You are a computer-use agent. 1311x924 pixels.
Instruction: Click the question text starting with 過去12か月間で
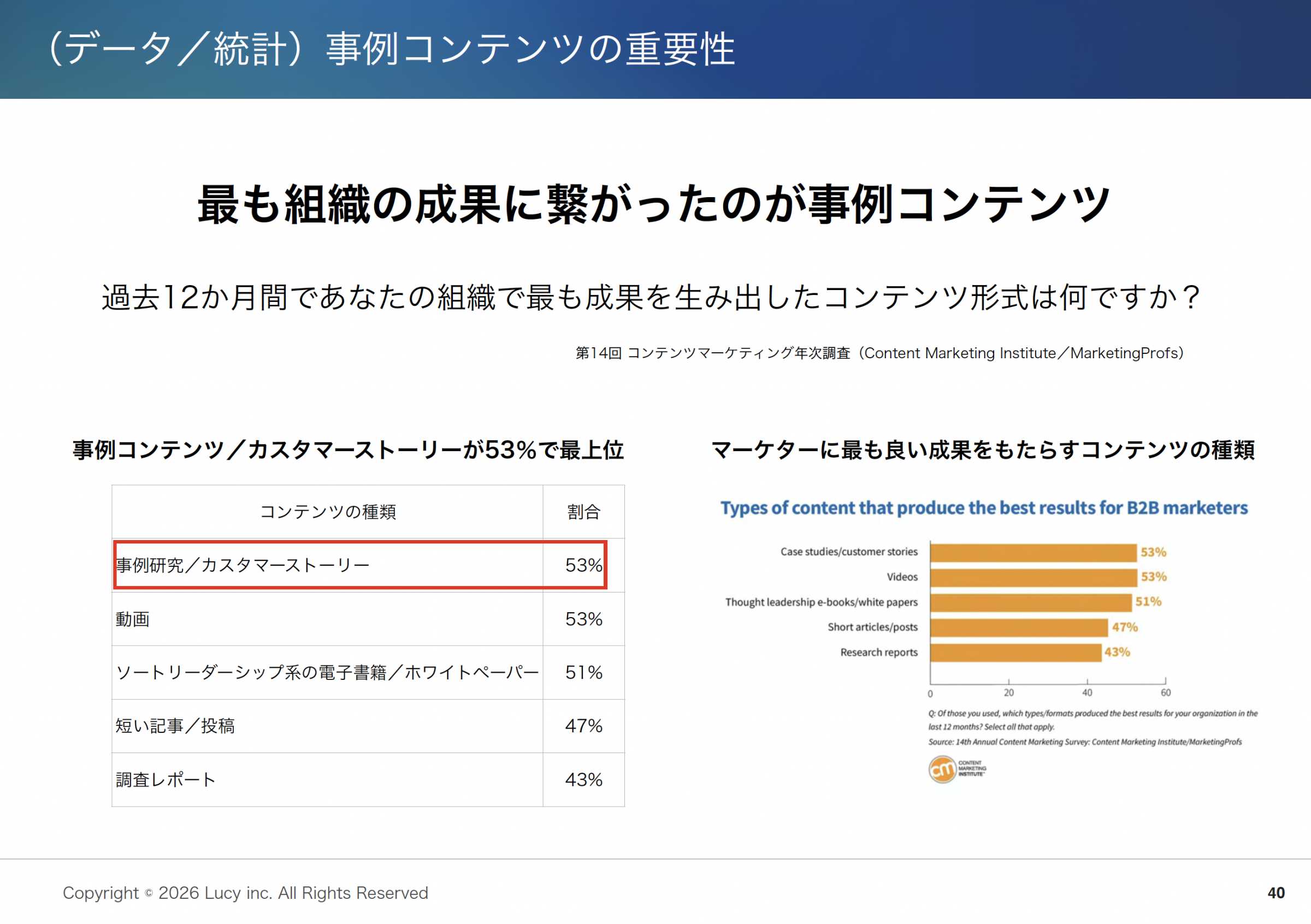[x=652, y=297]
